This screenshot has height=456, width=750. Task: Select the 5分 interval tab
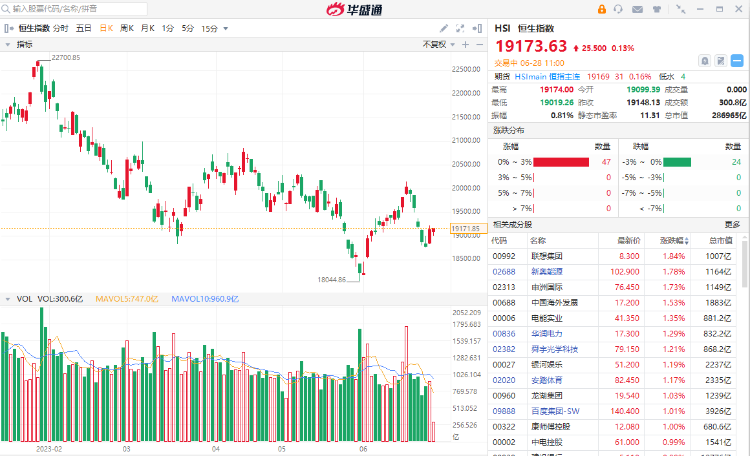[188, 29]
